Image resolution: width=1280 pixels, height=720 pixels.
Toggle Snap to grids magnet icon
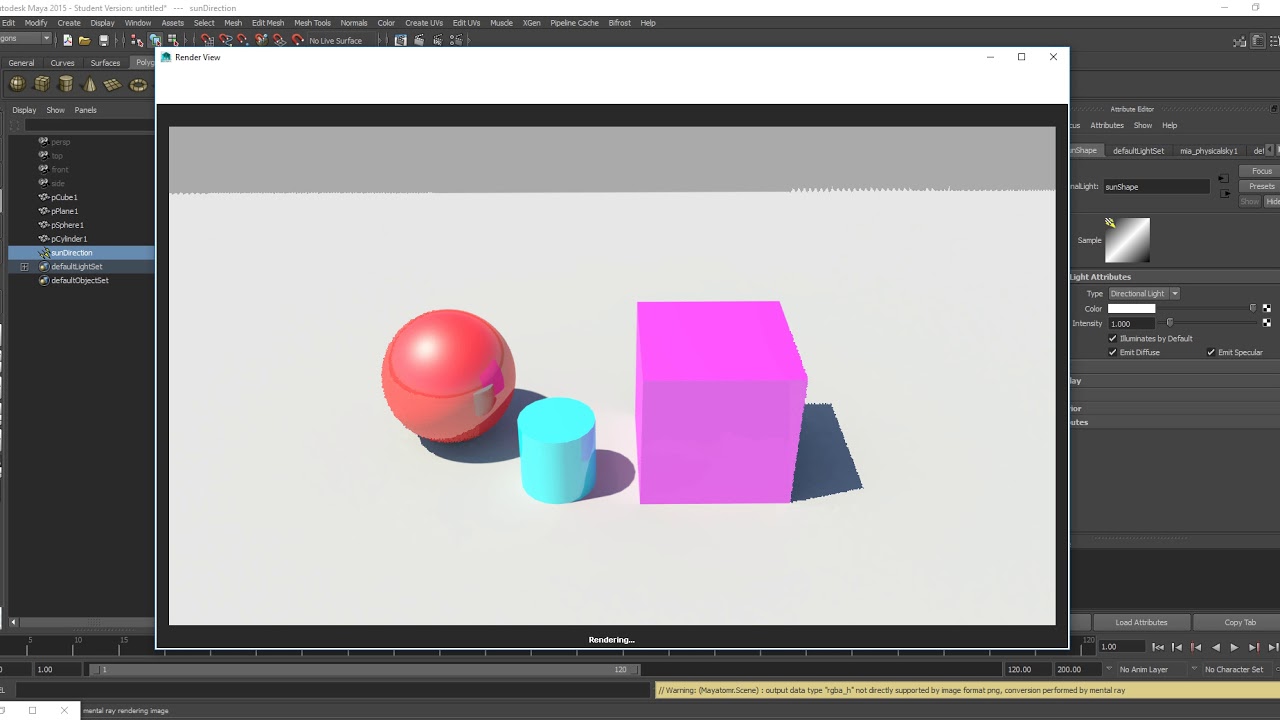tap(207, 40)
